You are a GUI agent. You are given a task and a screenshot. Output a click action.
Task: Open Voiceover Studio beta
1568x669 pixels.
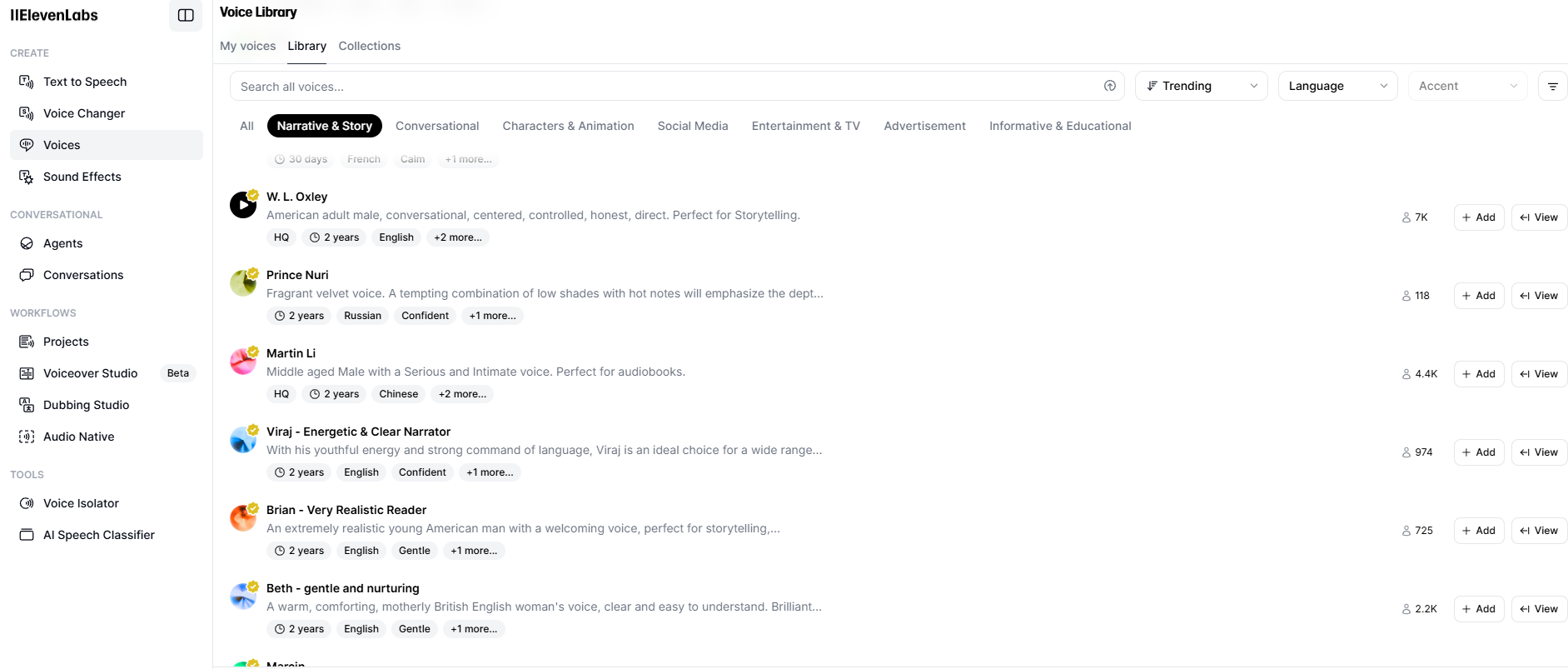(x=107, y=373)
